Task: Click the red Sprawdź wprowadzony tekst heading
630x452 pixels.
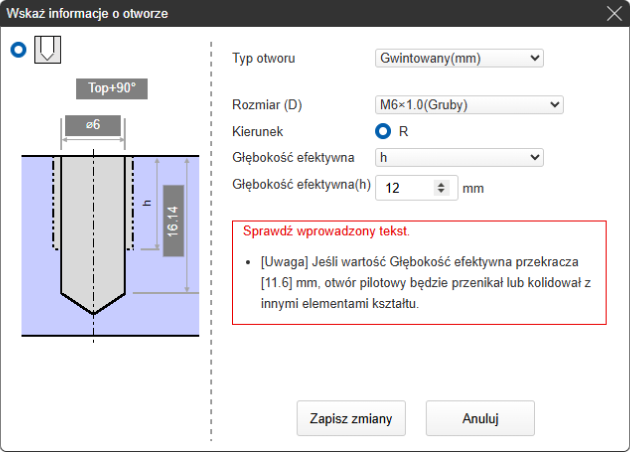Action: (326, 231)
